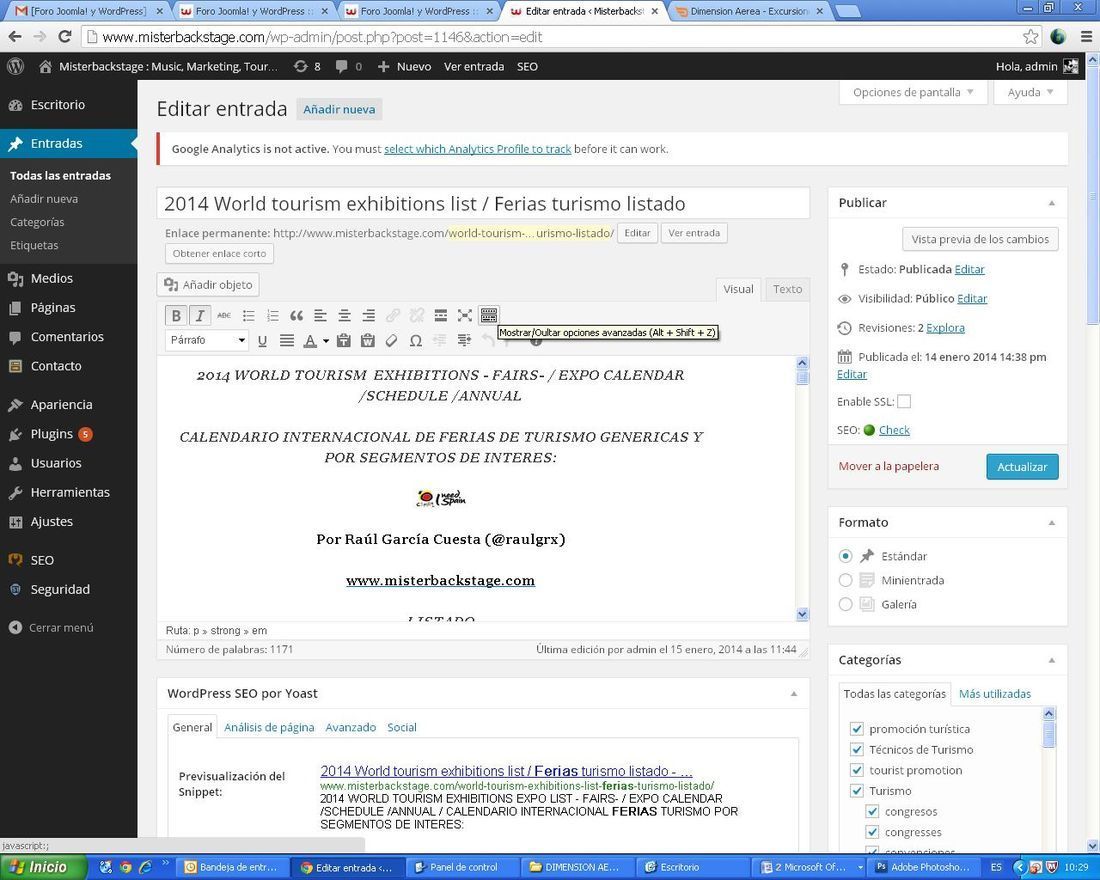Open Social SEO tab
Viewport: 1100px width, 880px height.
point(402,728)
